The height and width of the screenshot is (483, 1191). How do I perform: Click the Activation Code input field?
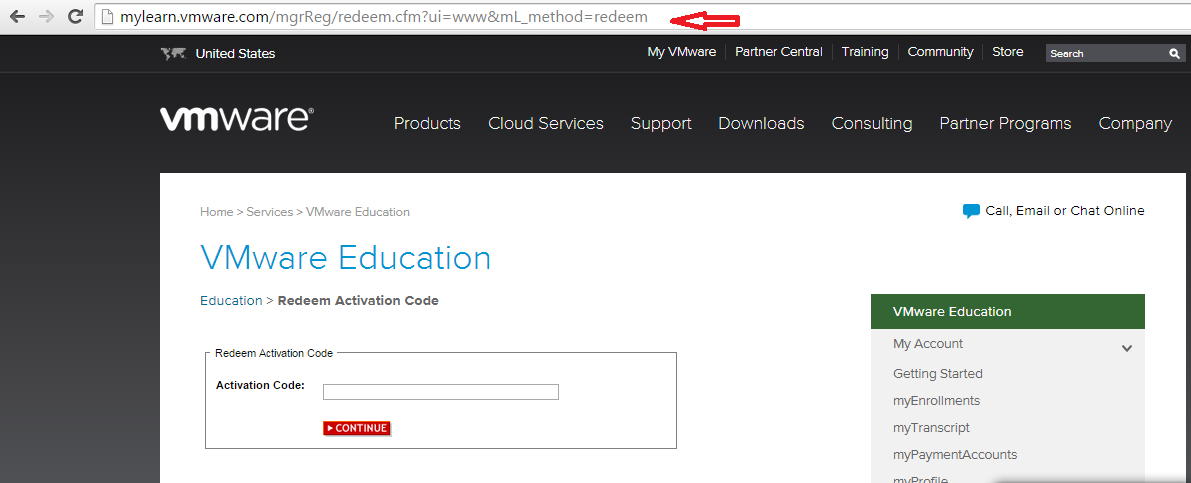pyautogui.click(x=441, y=392)
